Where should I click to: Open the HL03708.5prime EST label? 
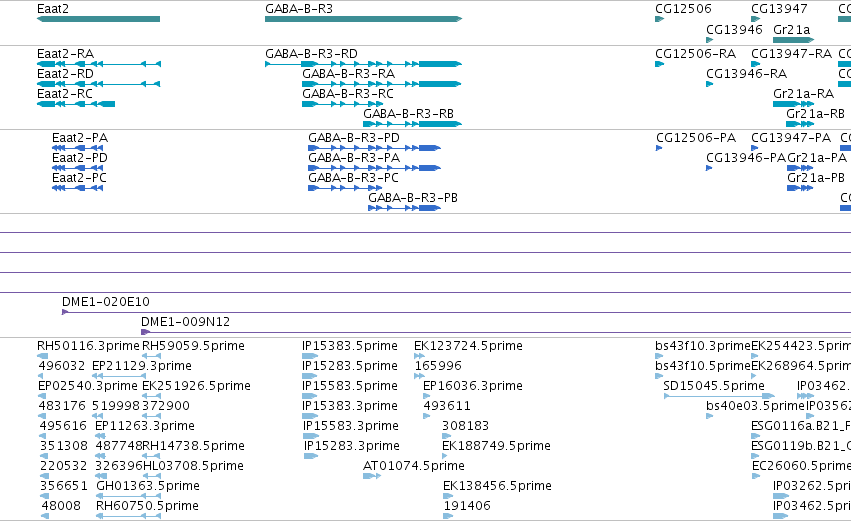[193, 466]
